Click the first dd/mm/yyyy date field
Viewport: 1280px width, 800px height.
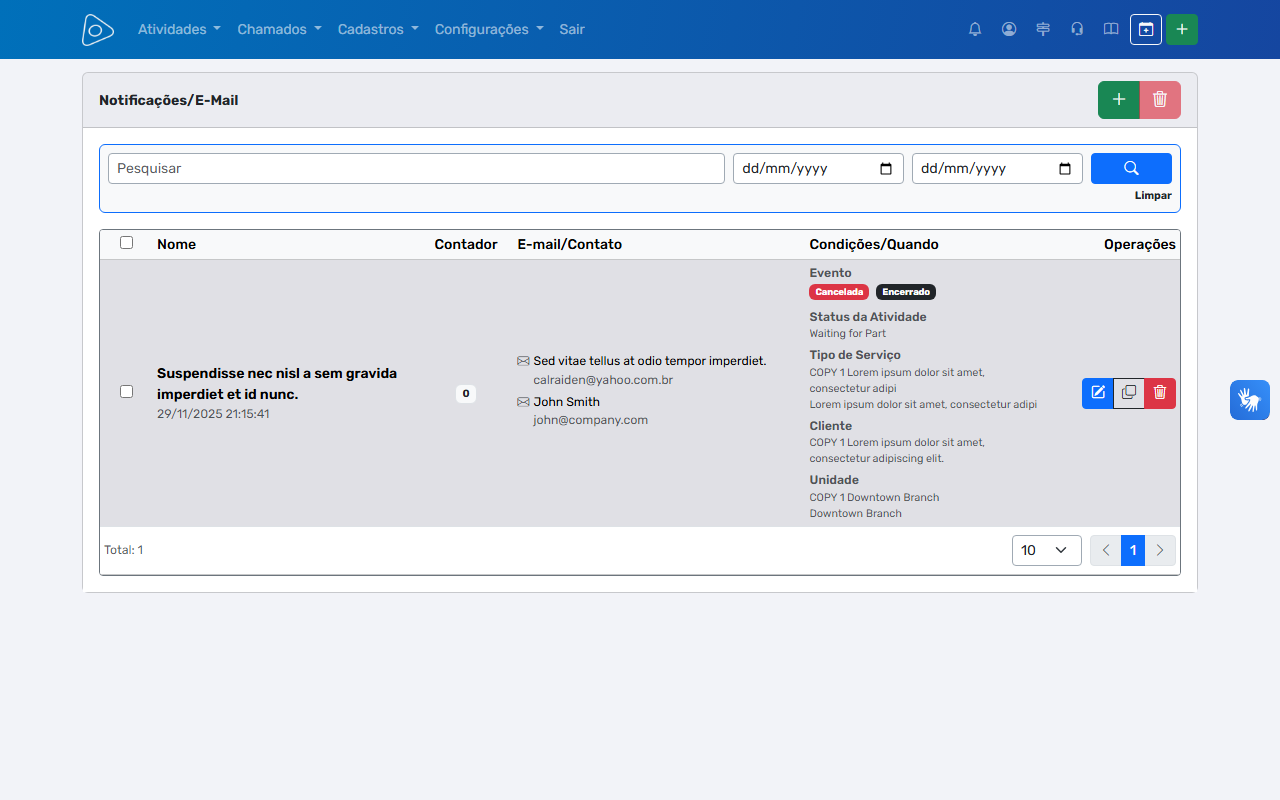(818, 168)
